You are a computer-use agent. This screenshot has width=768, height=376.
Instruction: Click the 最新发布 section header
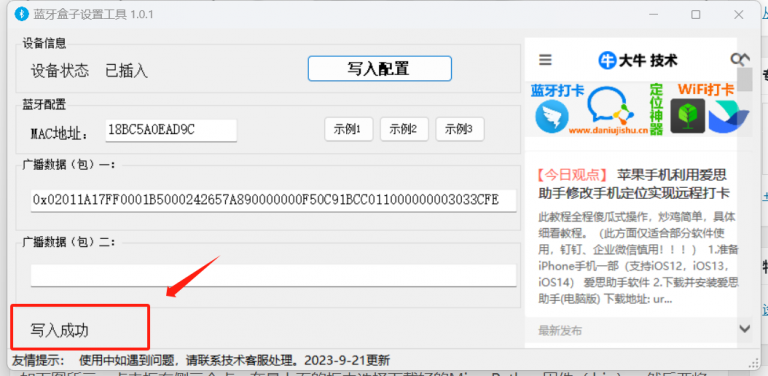coord(560,330)
